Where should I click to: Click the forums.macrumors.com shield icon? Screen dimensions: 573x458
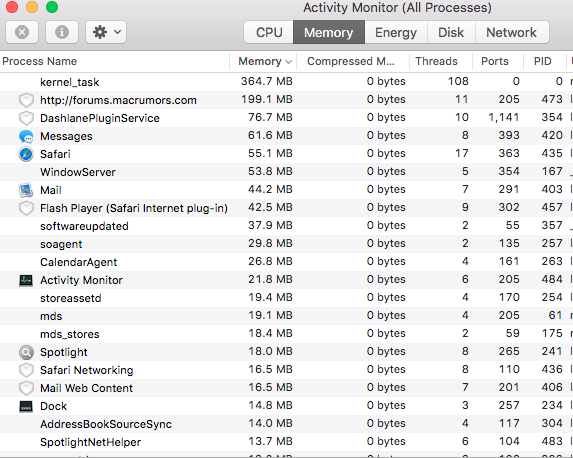[26, 100]
